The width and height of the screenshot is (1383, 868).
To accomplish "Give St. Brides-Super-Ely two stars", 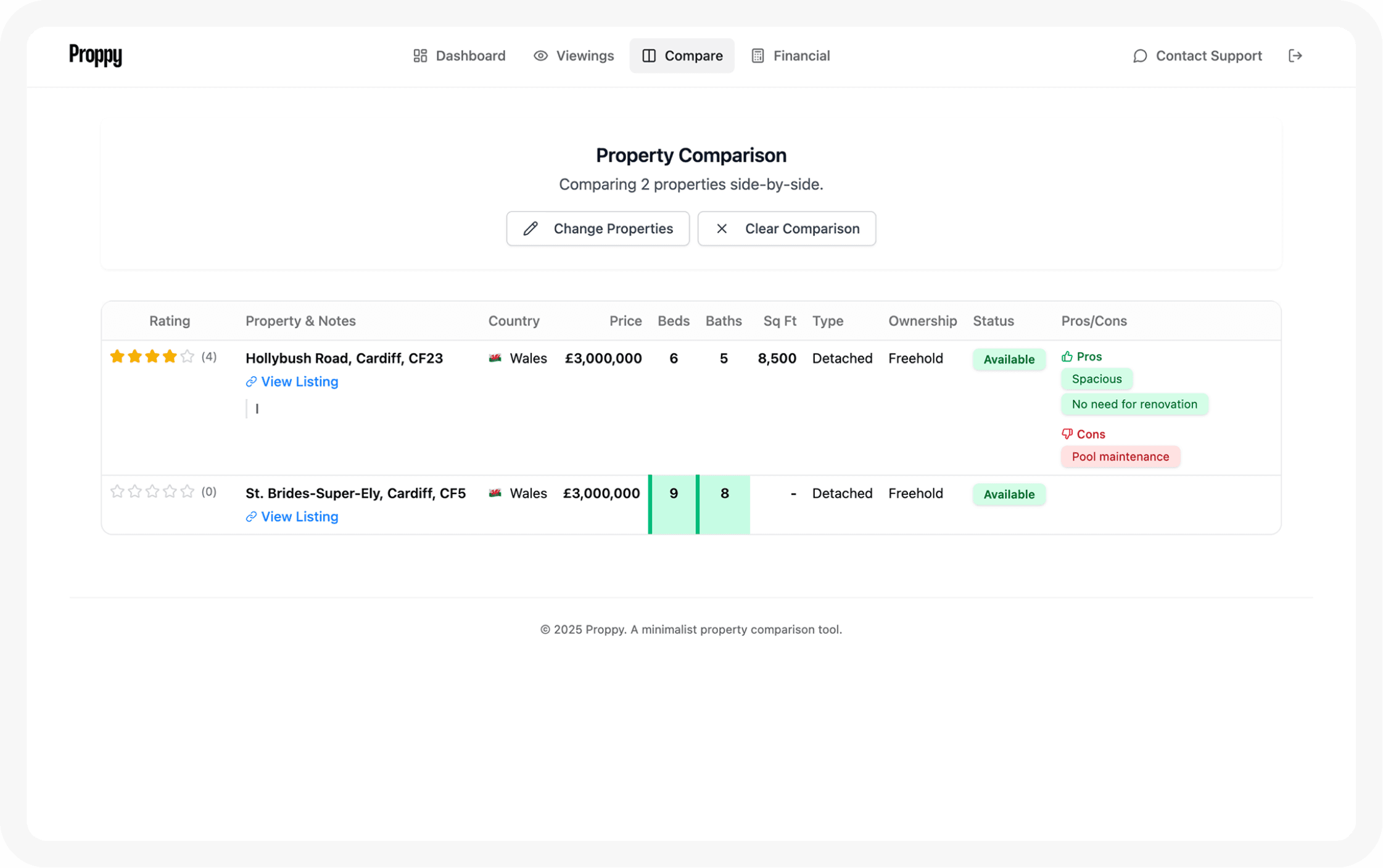I will (135, 492).
